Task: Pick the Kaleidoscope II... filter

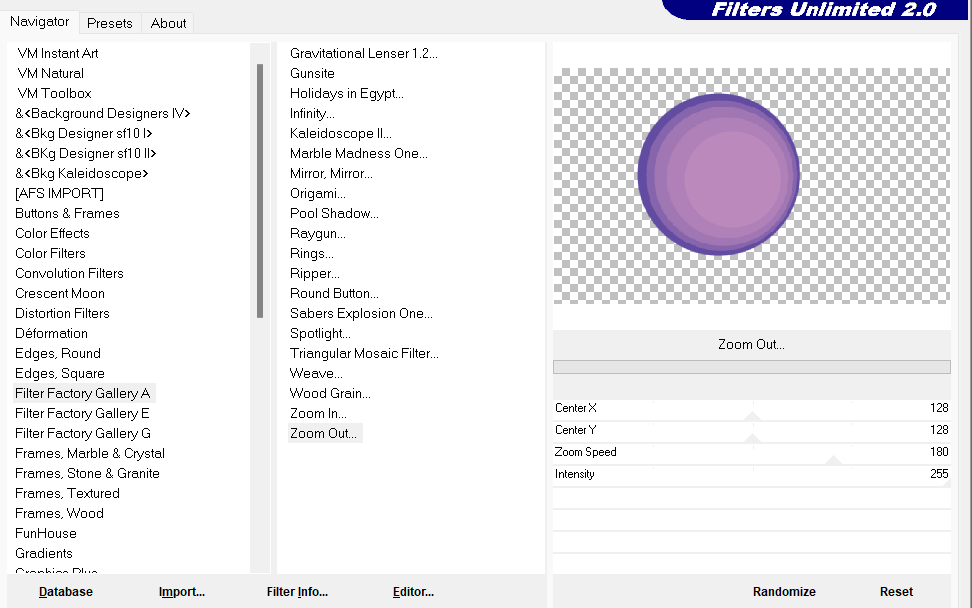Action: click(340, 133)
